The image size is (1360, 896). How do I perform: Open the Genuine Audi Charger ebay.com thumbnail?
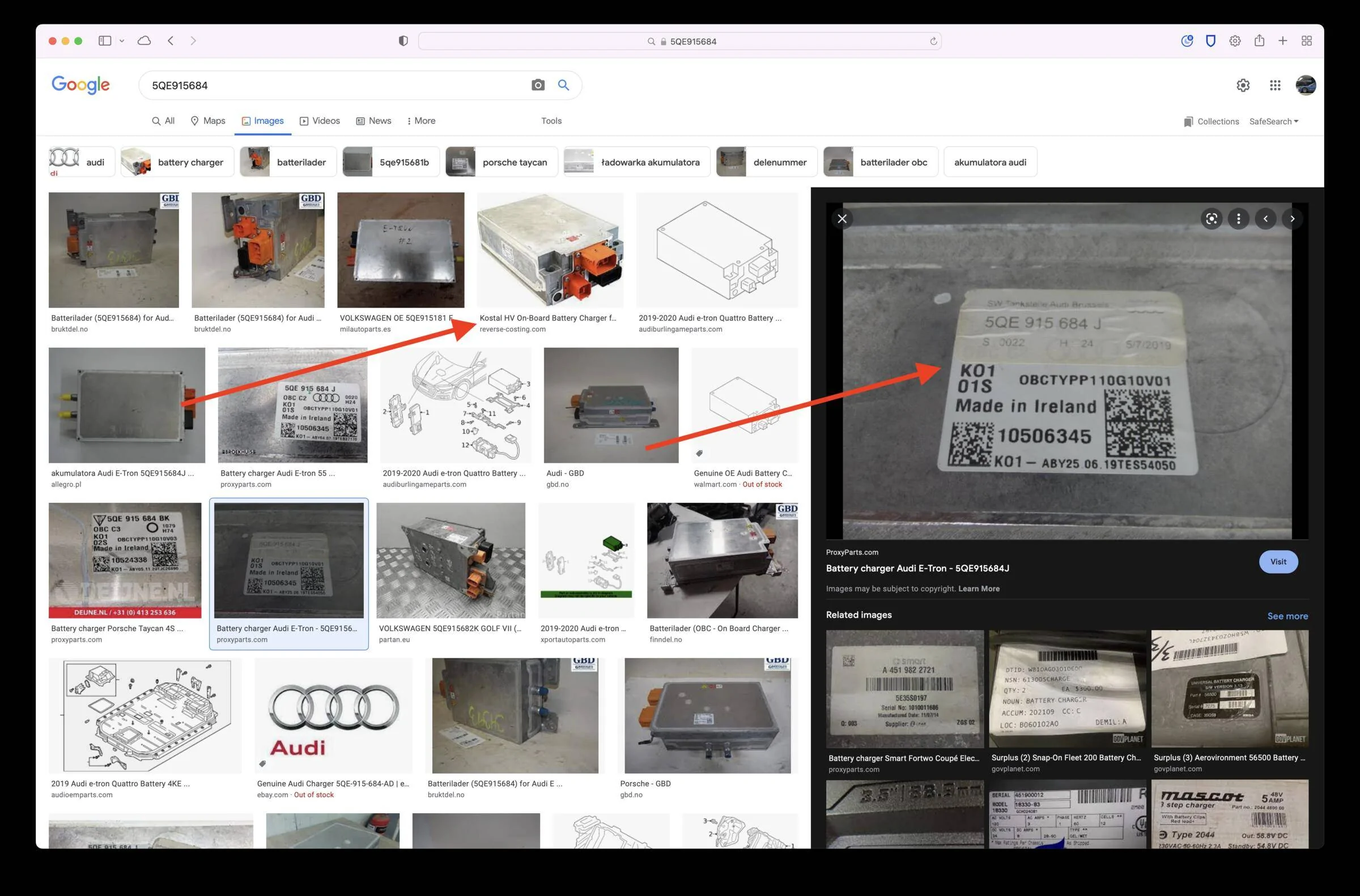coord(333,715)
